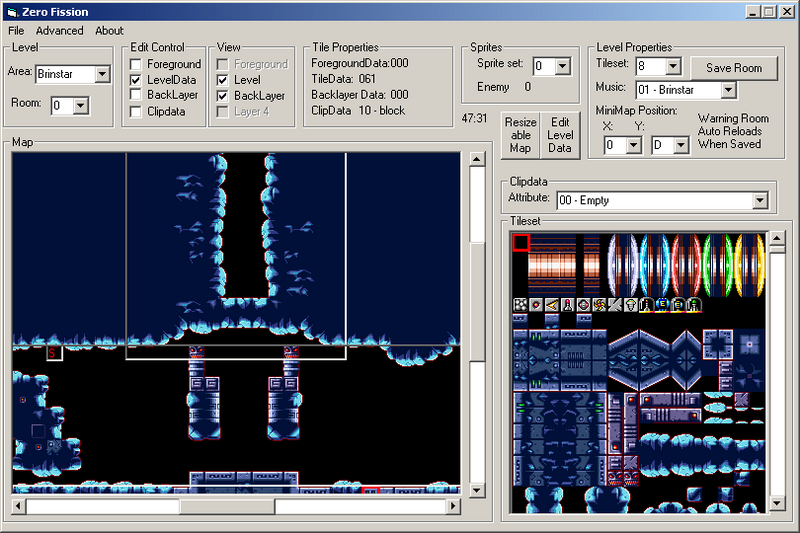800x533 pixels.
Task: Enable Clipdata editing checkbox
Action: click(x=136, y=112)
